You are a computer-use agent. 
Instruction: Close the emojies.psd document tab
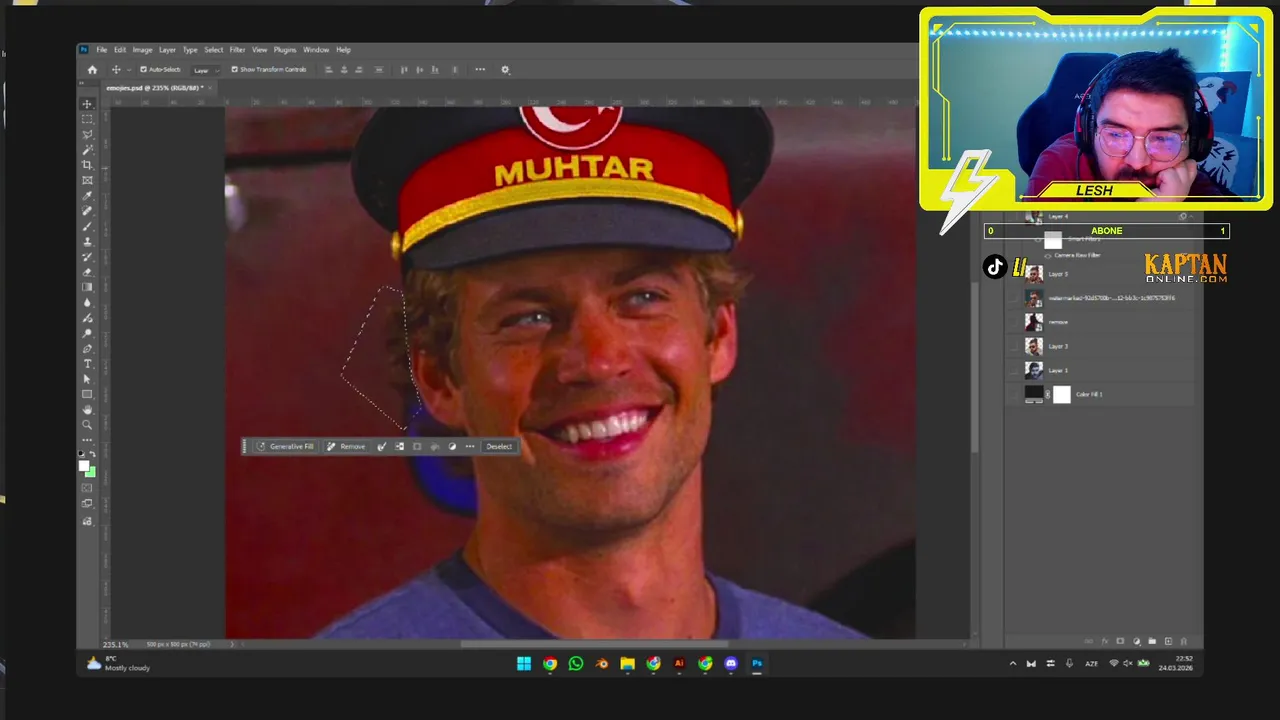click(211, 88)
